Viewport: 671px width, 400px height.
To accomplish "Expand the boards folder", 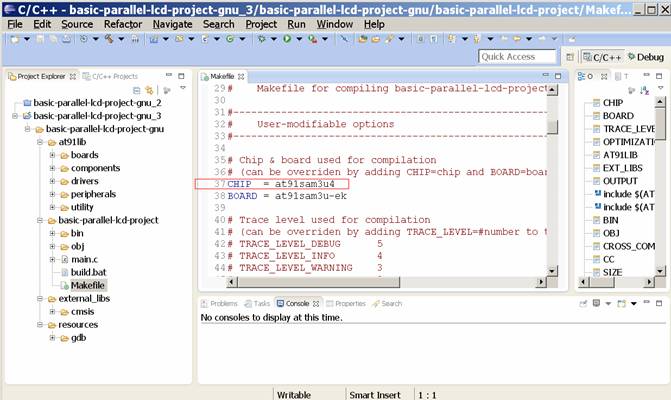I will pos(52,155).
